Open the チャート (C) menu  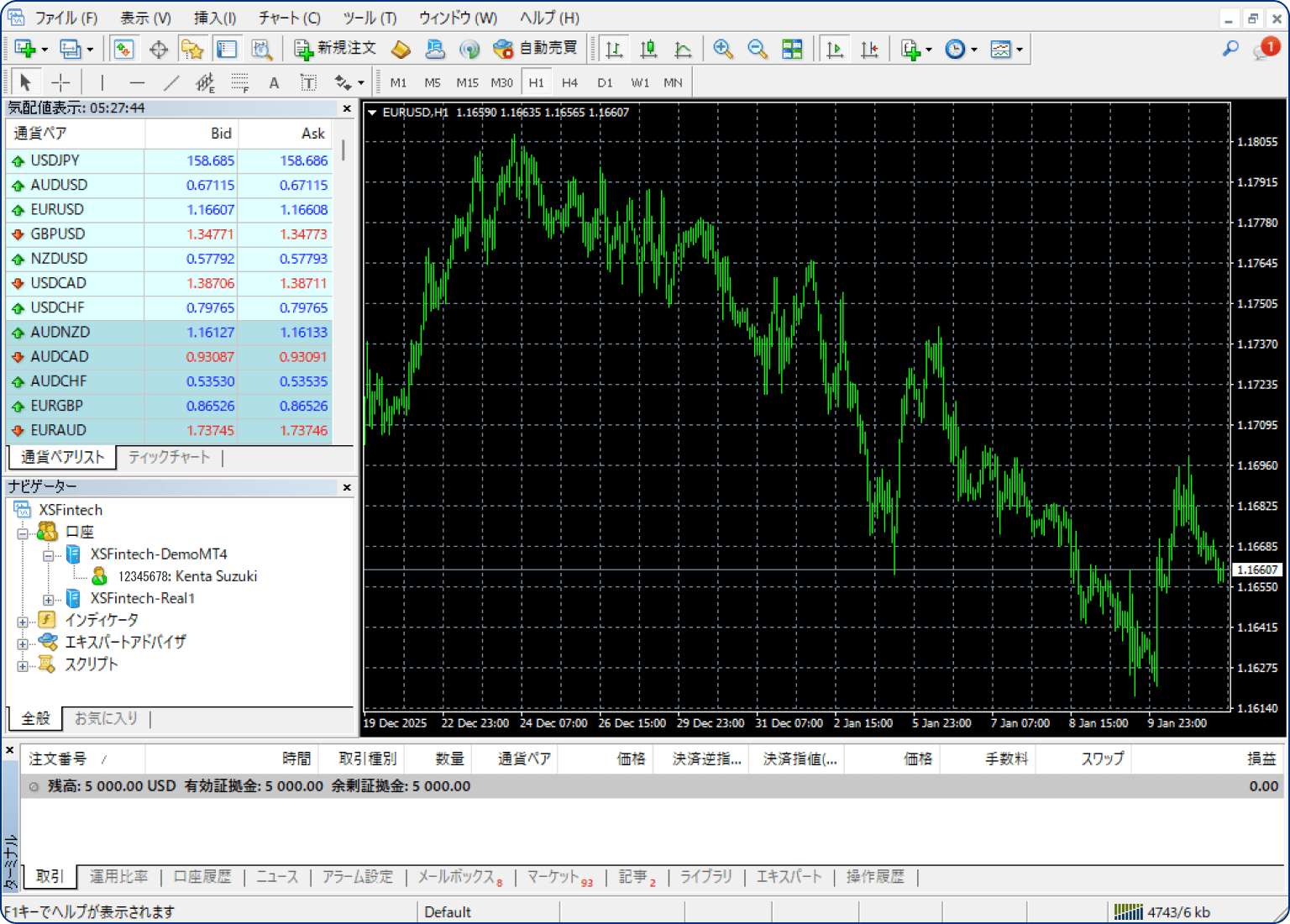(289, 18)
